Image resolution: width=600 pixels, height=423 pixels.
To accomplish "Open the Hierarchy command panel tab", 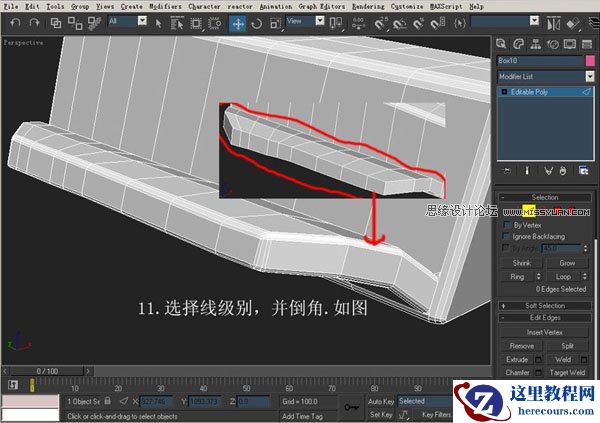I will 535,44.
